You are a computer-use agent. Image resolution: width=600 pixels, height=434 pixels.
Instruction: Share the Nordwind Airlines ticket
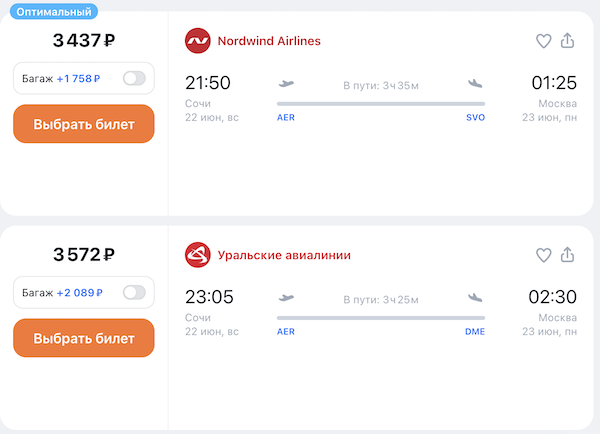coord(568,41)
